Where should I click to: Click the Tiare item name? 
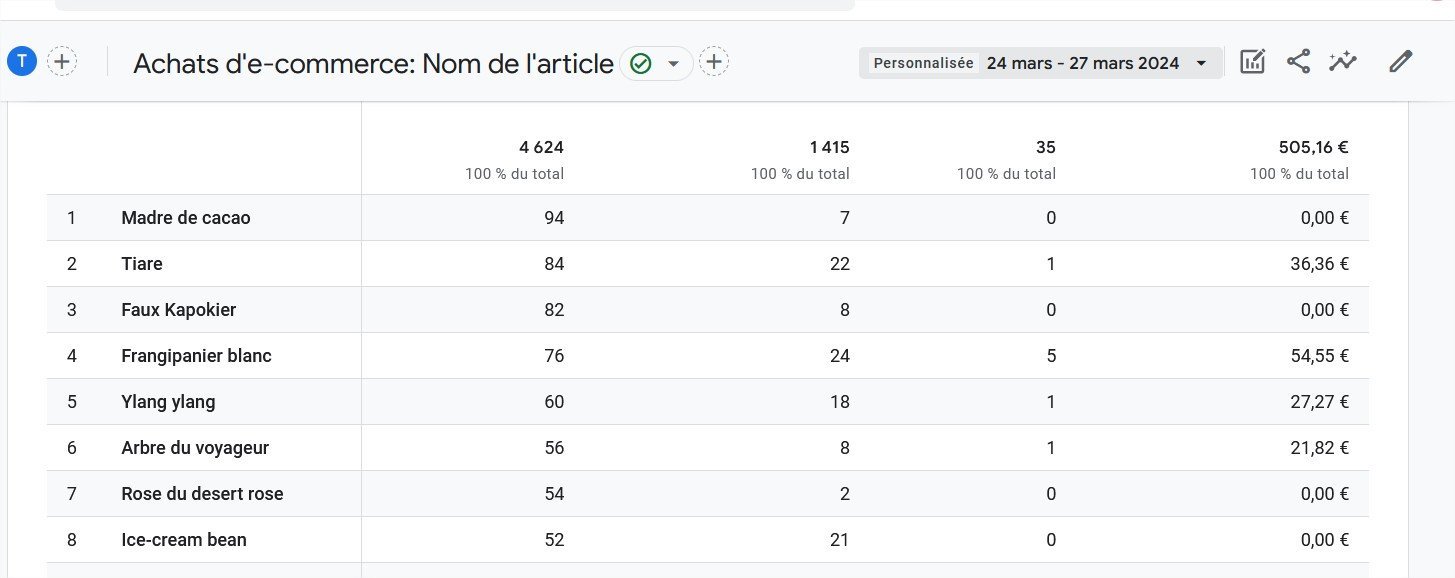coord(142,264)
